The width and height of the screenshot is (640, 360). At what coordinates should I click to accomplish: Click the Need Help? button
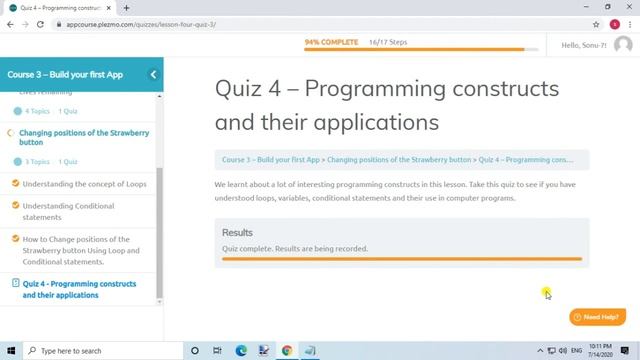598,317
